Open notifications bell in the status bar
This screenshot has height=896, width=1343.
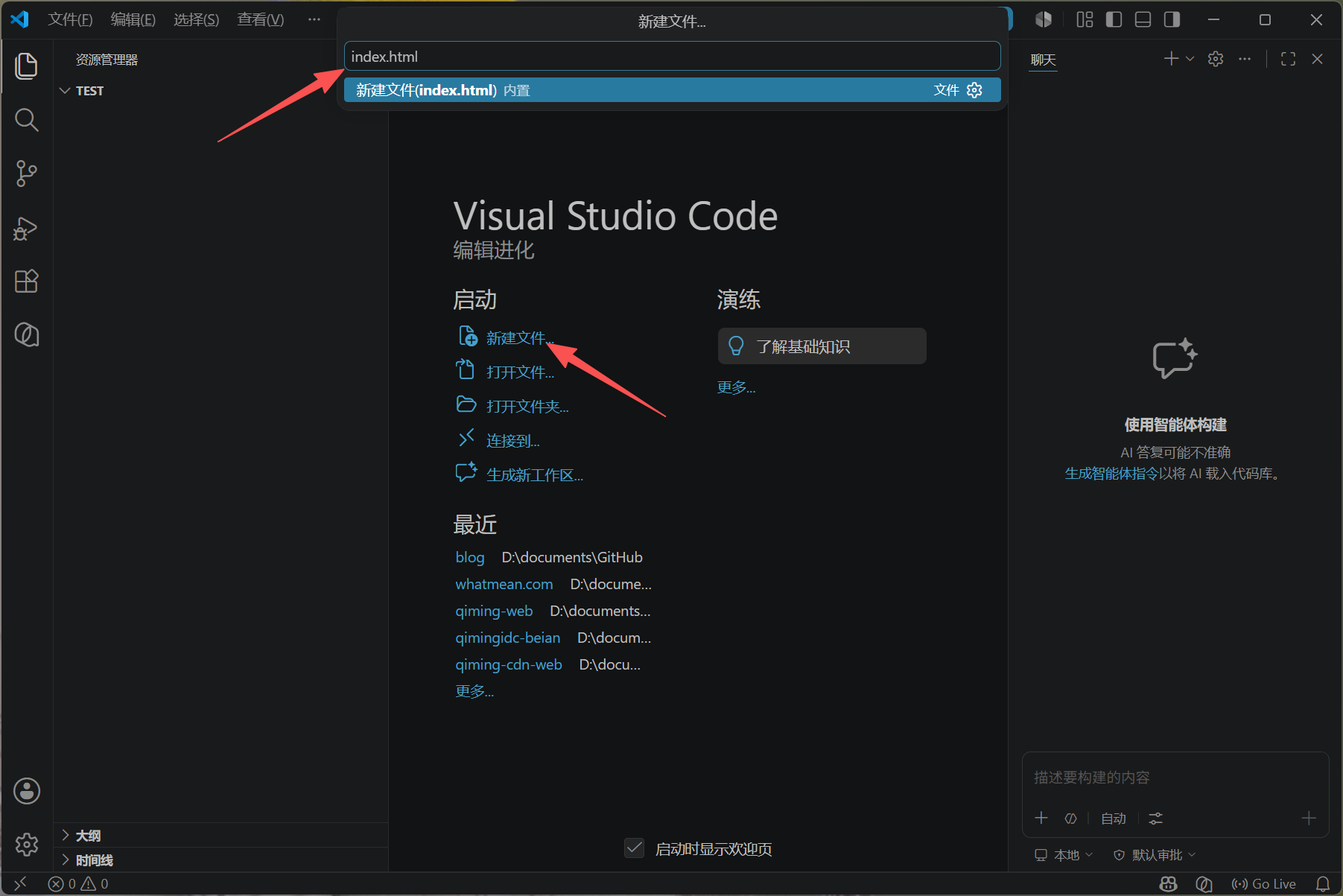coord(1323,883)
